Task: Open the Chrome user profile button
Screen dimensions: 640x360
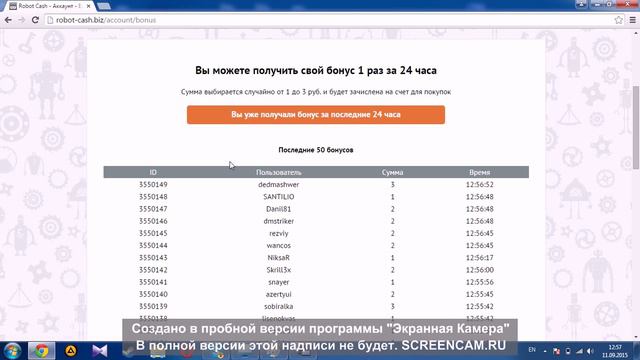Action: click(581, 4)
